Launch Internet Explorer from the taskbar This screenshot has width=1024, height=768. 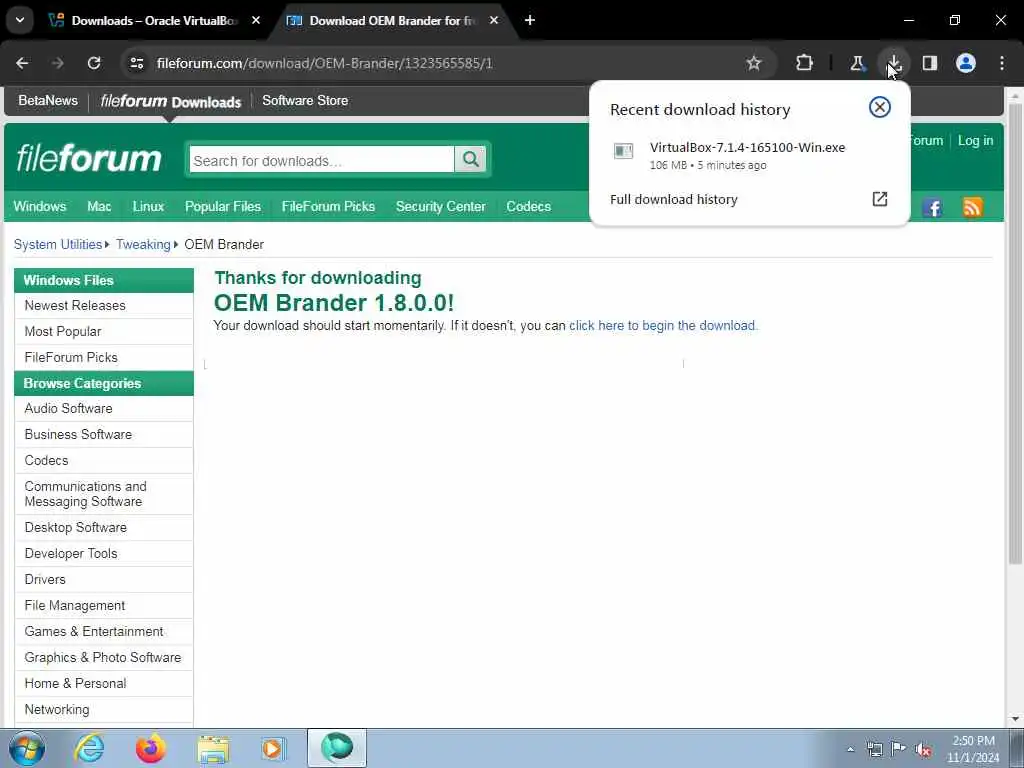(x=89, y=748)
